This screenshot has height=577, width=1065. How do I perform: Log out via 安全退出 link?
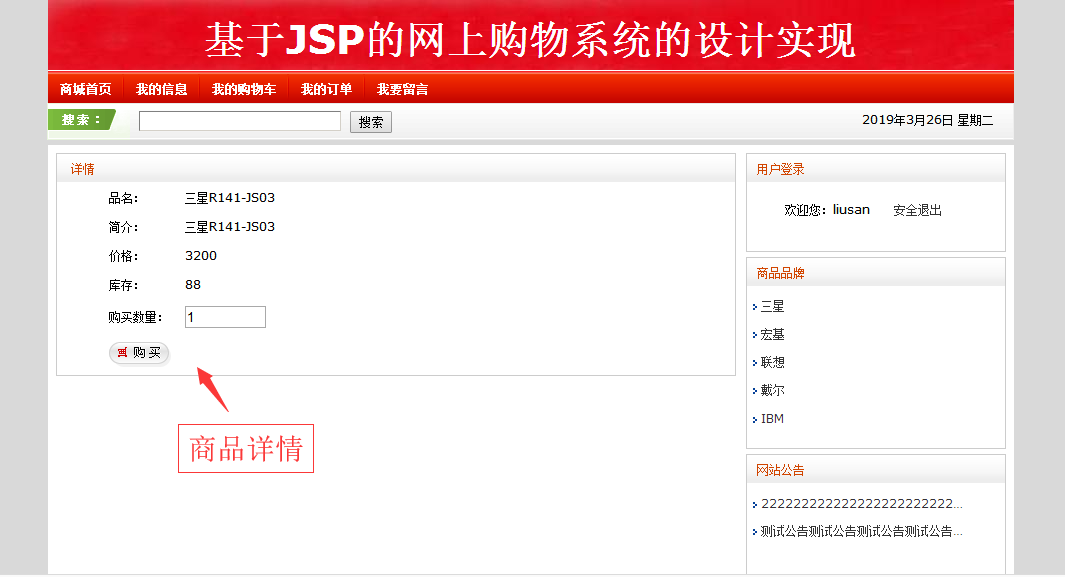[x=918, y=210]
